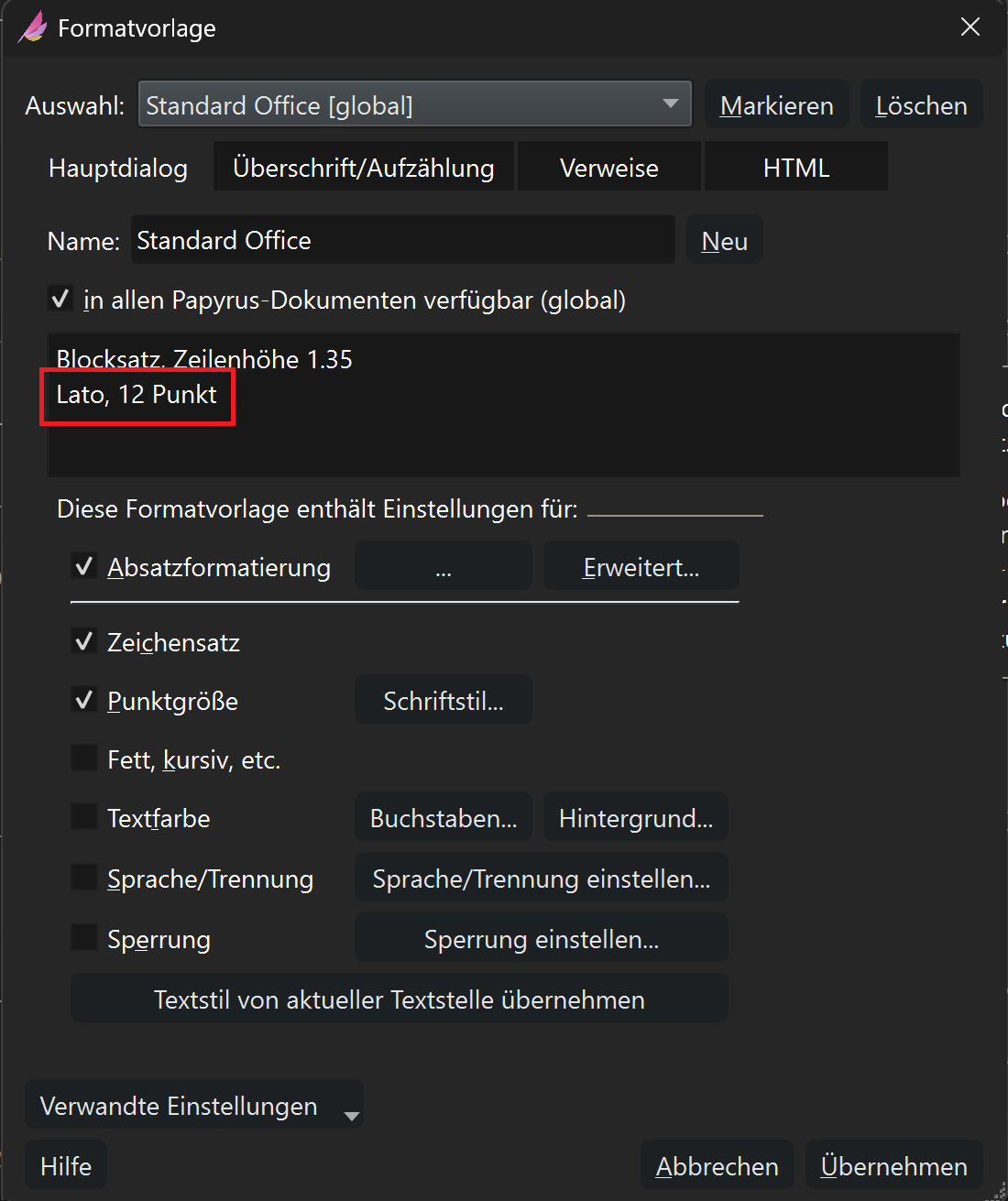
Task: Expand the Verwandte Einstellungen menu
Action: coord(194,1107)
